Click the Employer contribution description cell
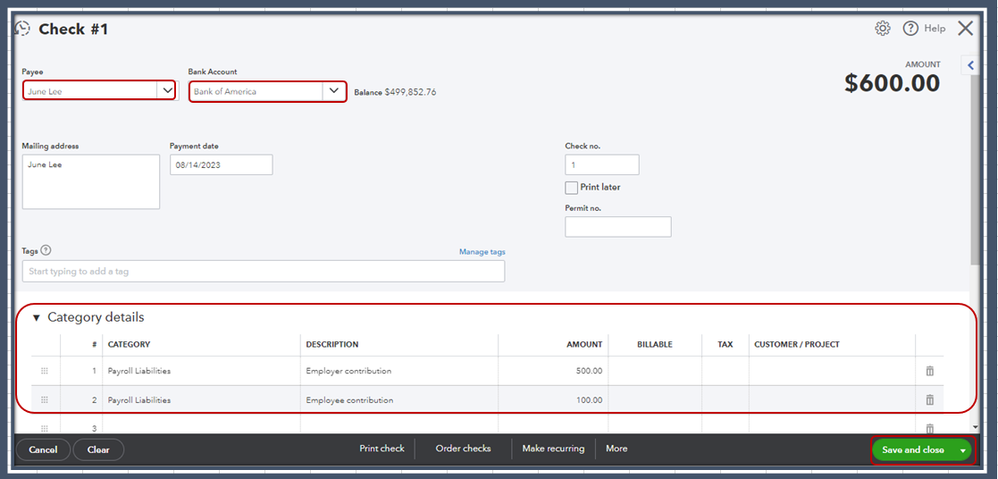998x479 pixels. tap(399, 371)
